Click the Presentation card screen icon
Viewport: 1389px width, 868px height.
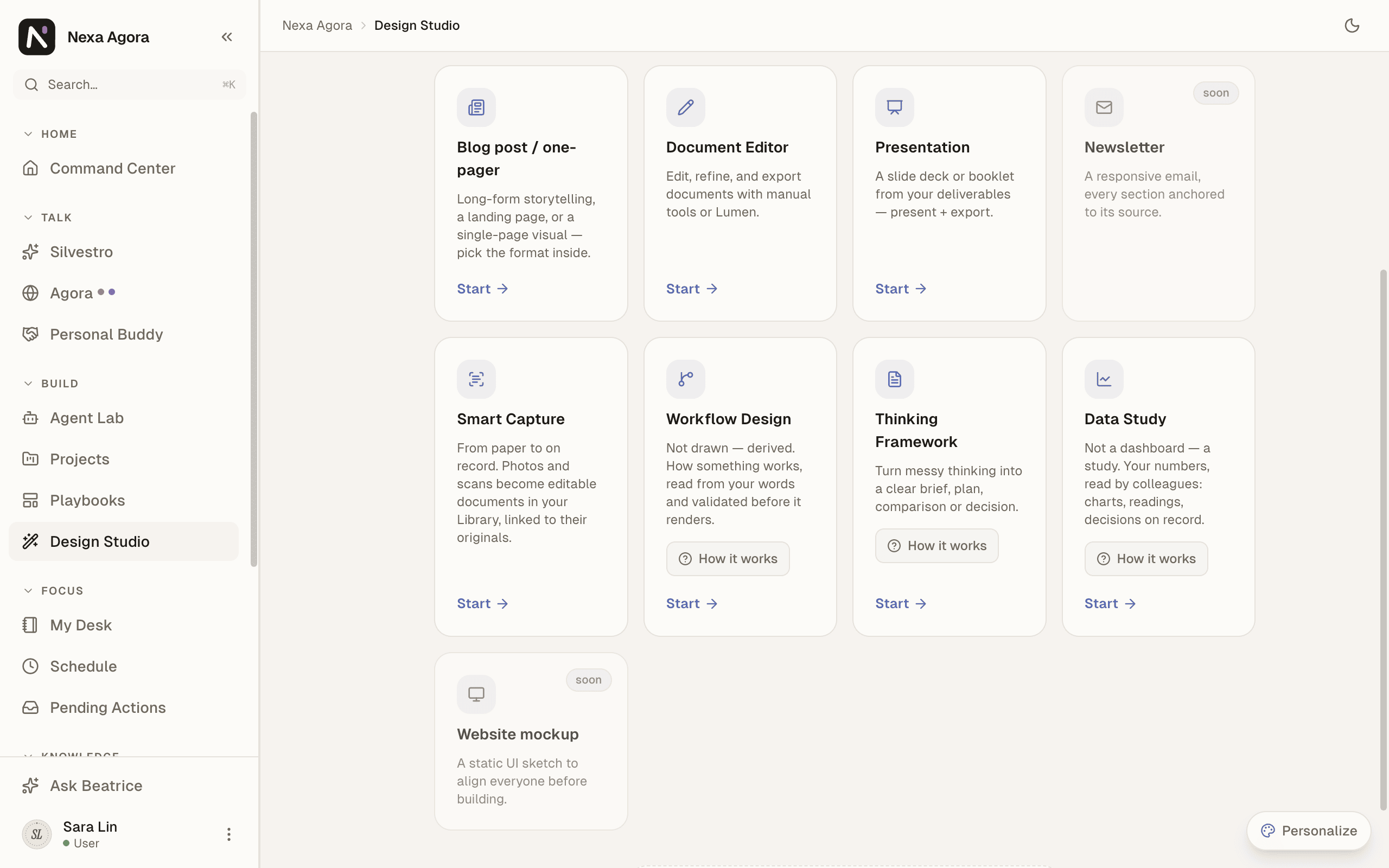(894, 107)
